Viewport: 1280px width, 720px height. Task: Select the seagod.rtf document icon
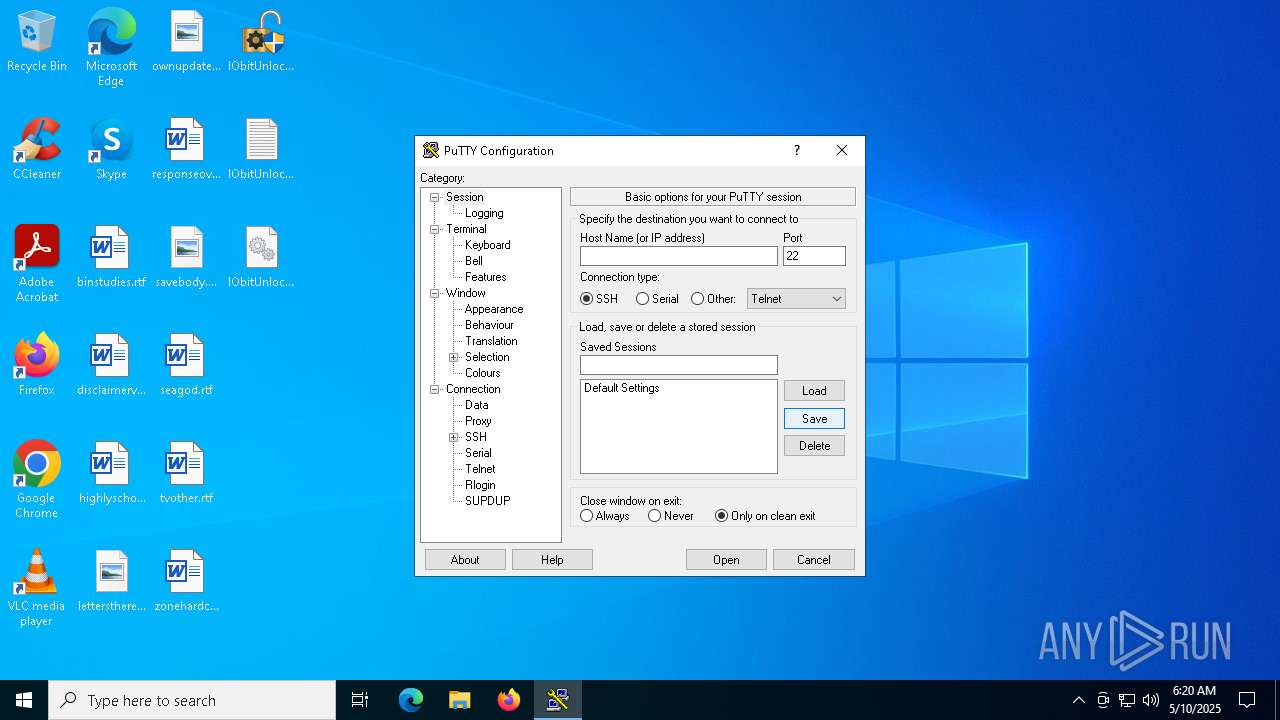pos(186,366)
